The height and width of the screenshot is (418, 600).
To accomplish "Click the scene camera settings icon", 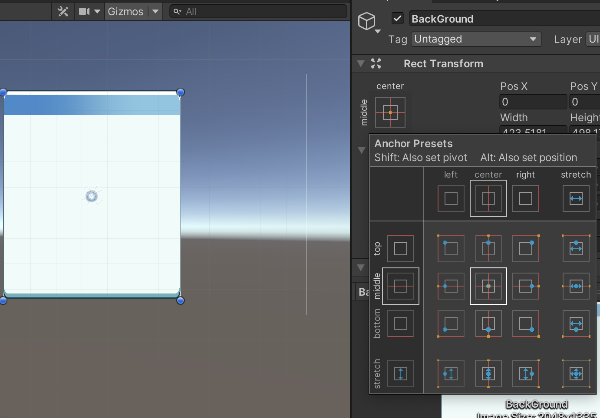I will tap(84, 11).
